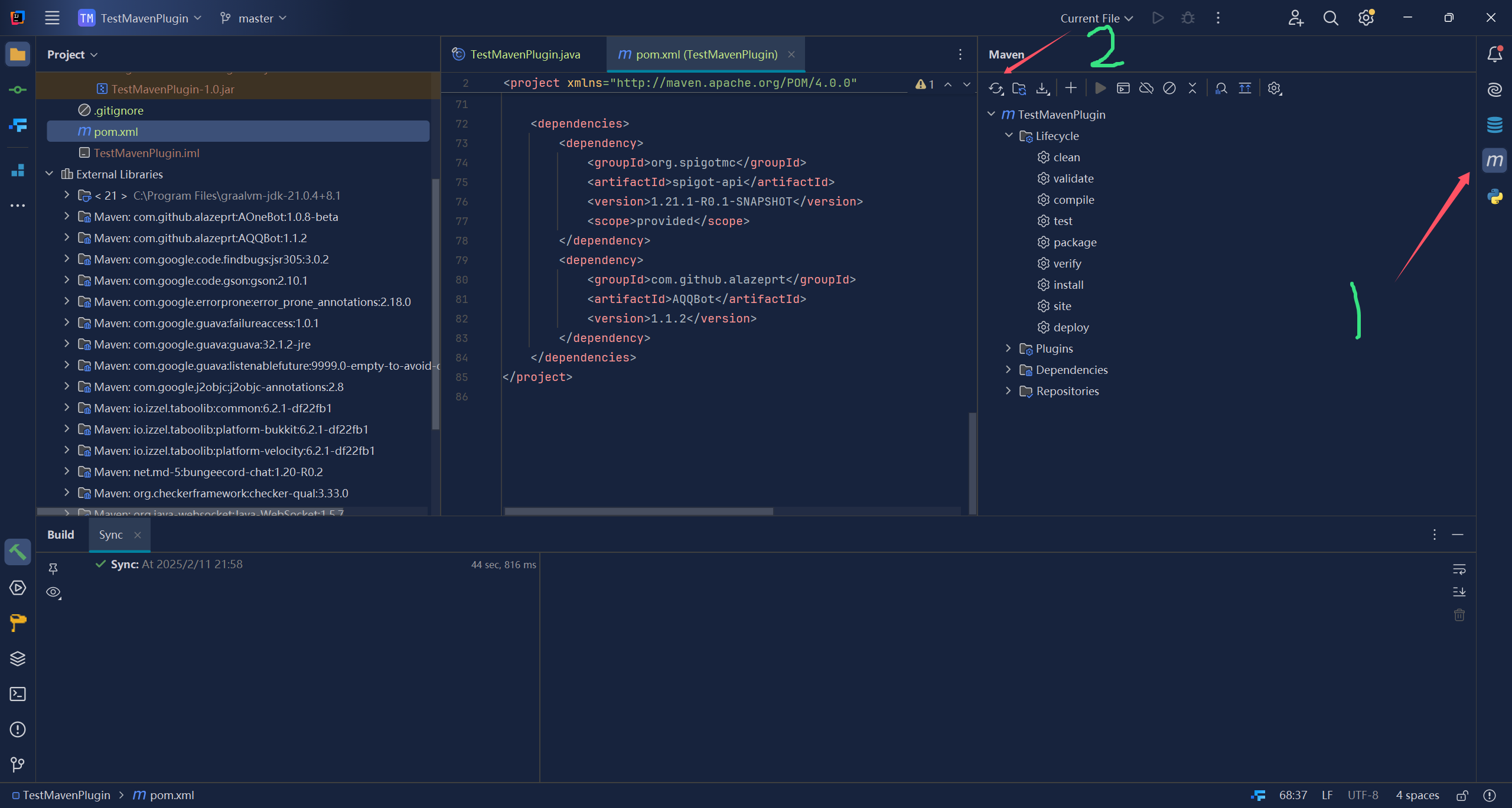Screen dimensions: 1512x808
Task: Run Maven build with gray play icon
Action: click(x=1100, y=89)
